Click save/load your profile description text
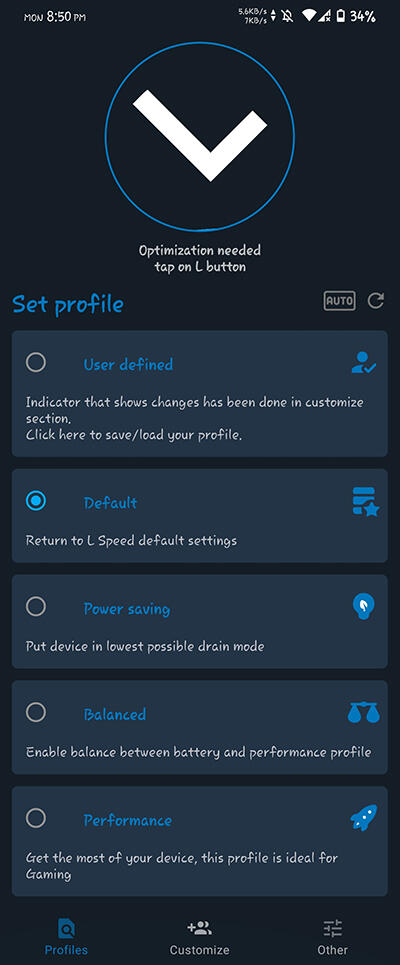Viewport: 400px width, 965px height. point(134,435)
